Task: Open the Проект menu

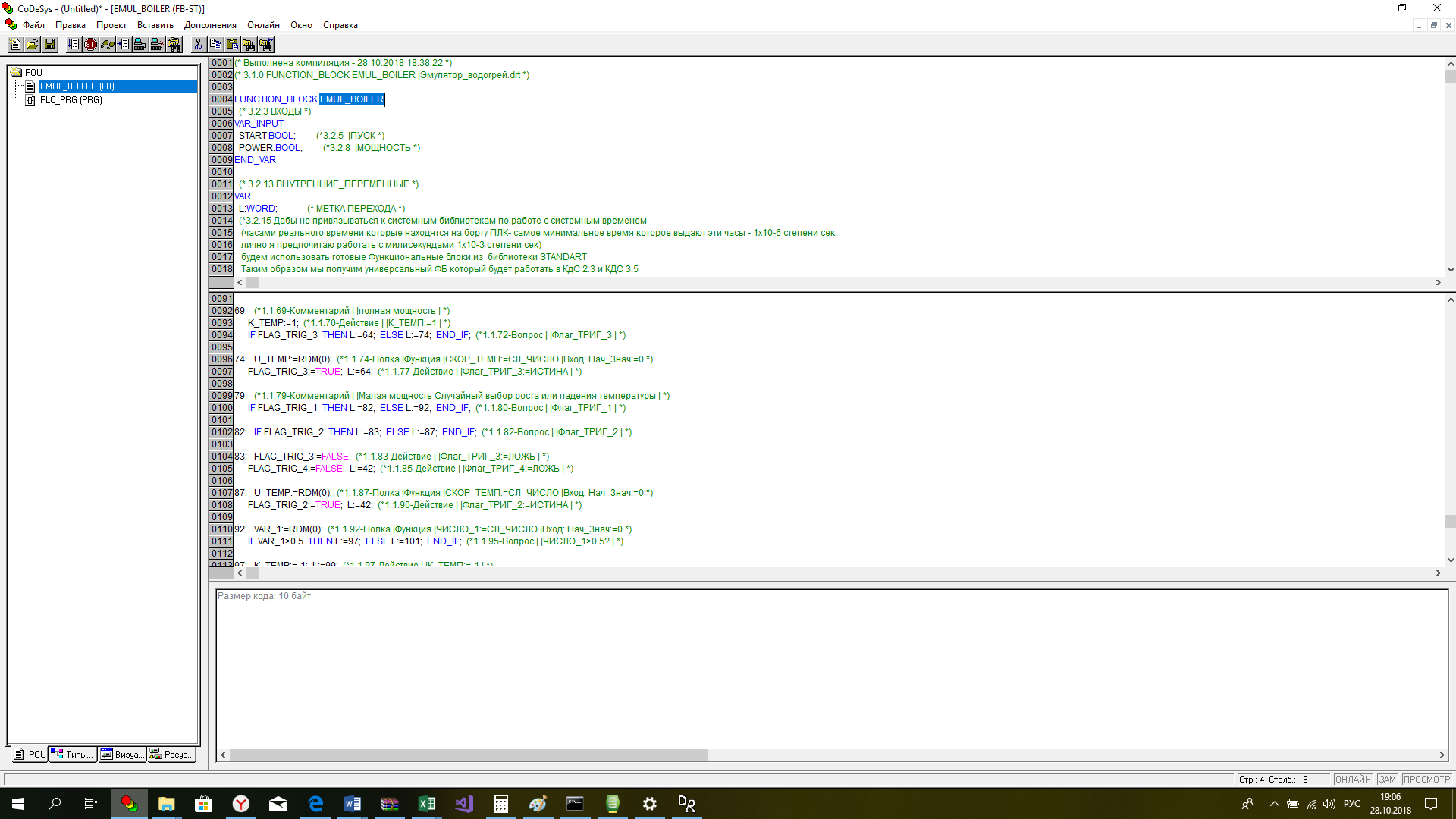Action: [111, 25]
